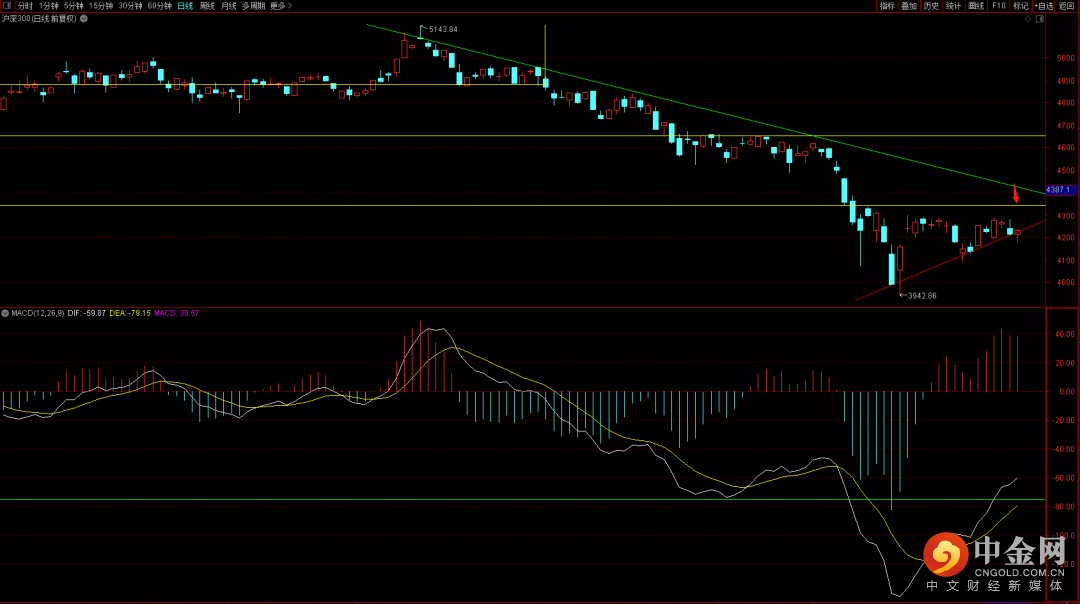The image size is (1080, 604).
Task: Expand the MACD indicator dropdown arrow
Action: 5,313
